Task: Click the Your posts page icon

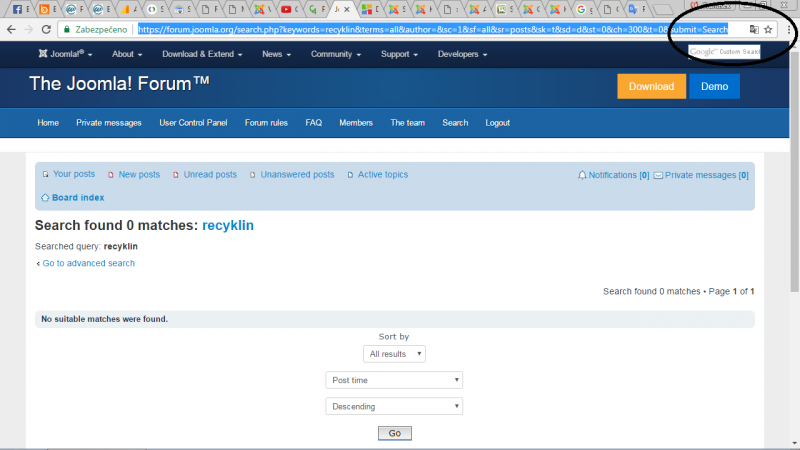Action: 45,174
